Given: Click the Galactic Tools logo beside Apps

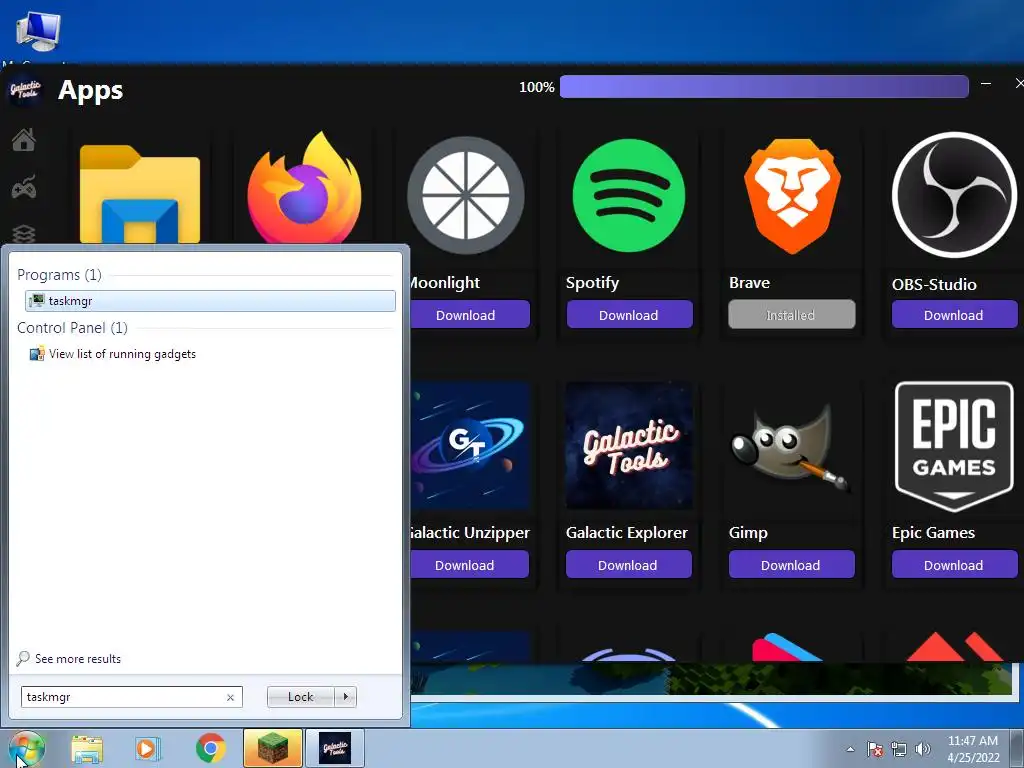Looking at the screenshot, I should coord(25,90).
